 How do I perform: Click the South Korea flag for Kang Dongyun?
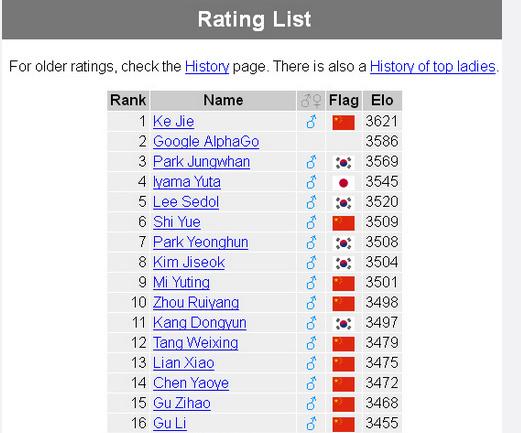343,324
